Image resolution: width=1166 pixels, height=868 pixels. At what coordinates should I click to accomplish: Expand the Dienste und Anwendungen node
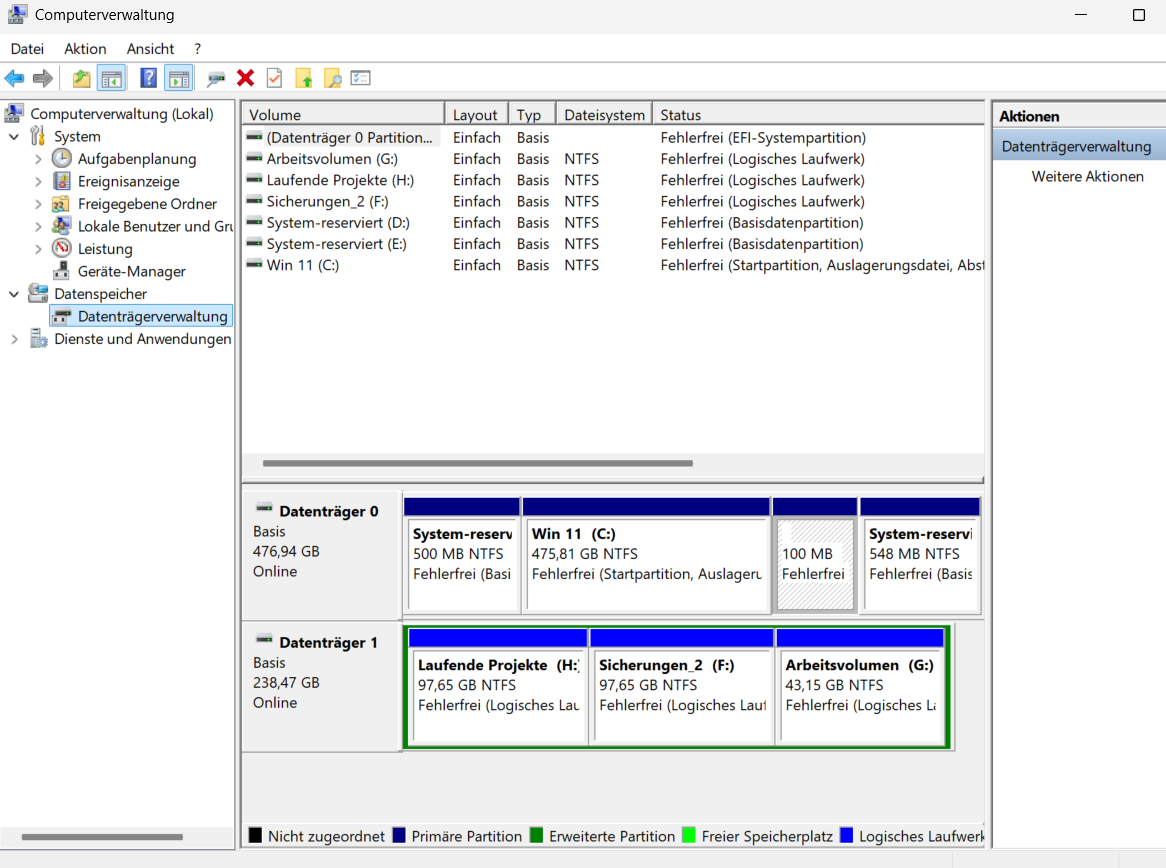[14, 339]
